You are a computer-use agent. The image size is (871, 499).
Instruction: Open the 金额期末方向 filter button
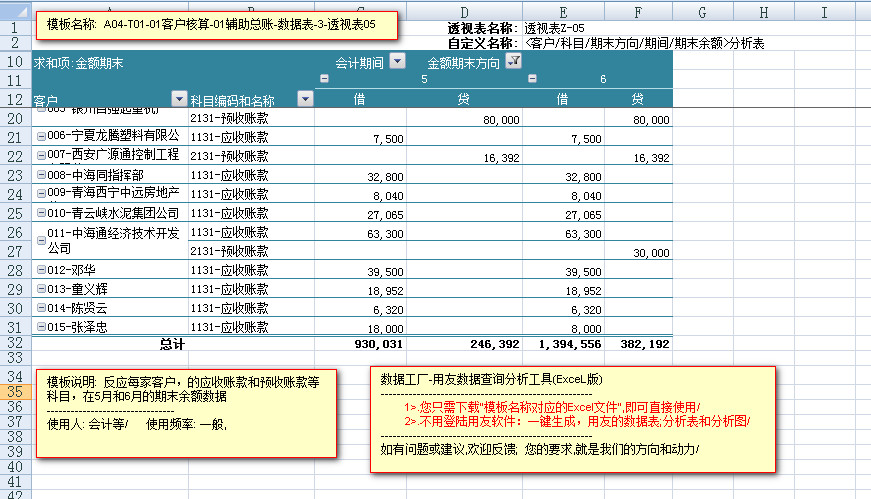[514, 62]
